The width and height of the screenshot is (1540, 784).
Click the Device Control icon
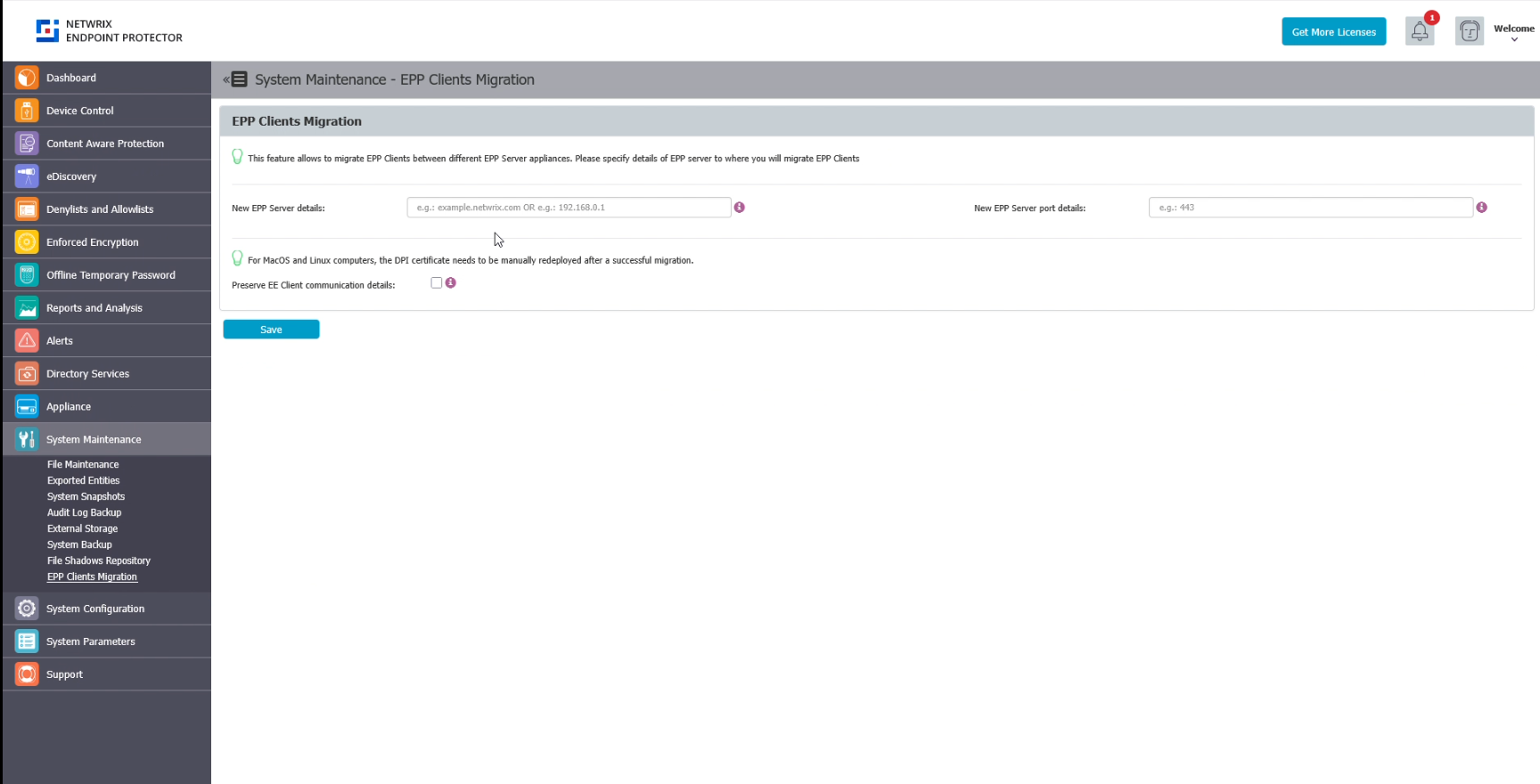(x=27, y=111)
